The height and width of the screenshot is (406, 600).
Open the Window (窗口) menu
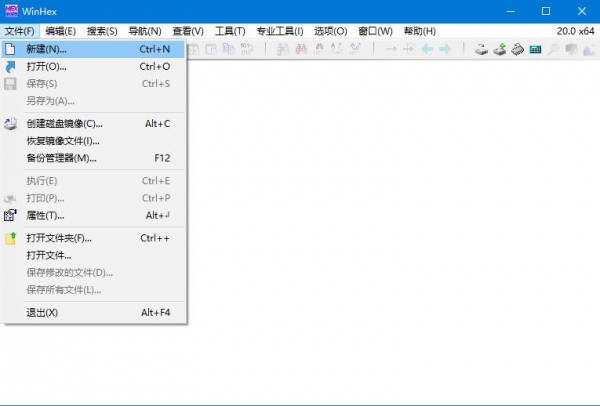pos(375,31)
